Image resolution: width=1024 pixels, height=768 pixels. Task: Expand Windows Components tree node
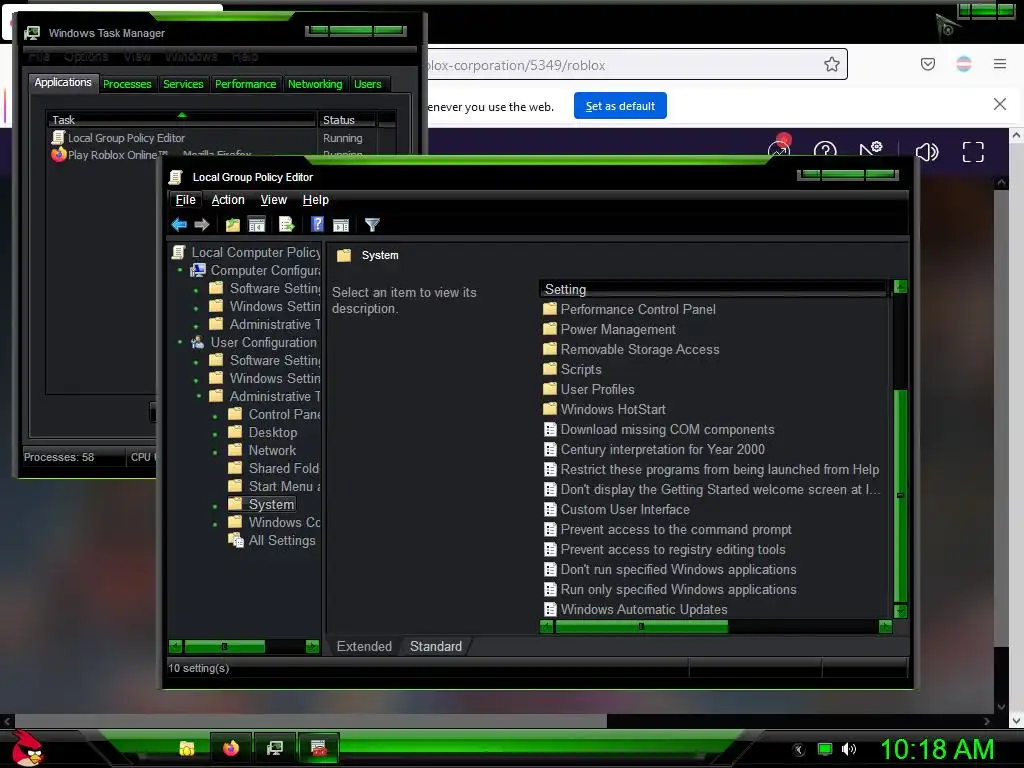click(215, 524)
